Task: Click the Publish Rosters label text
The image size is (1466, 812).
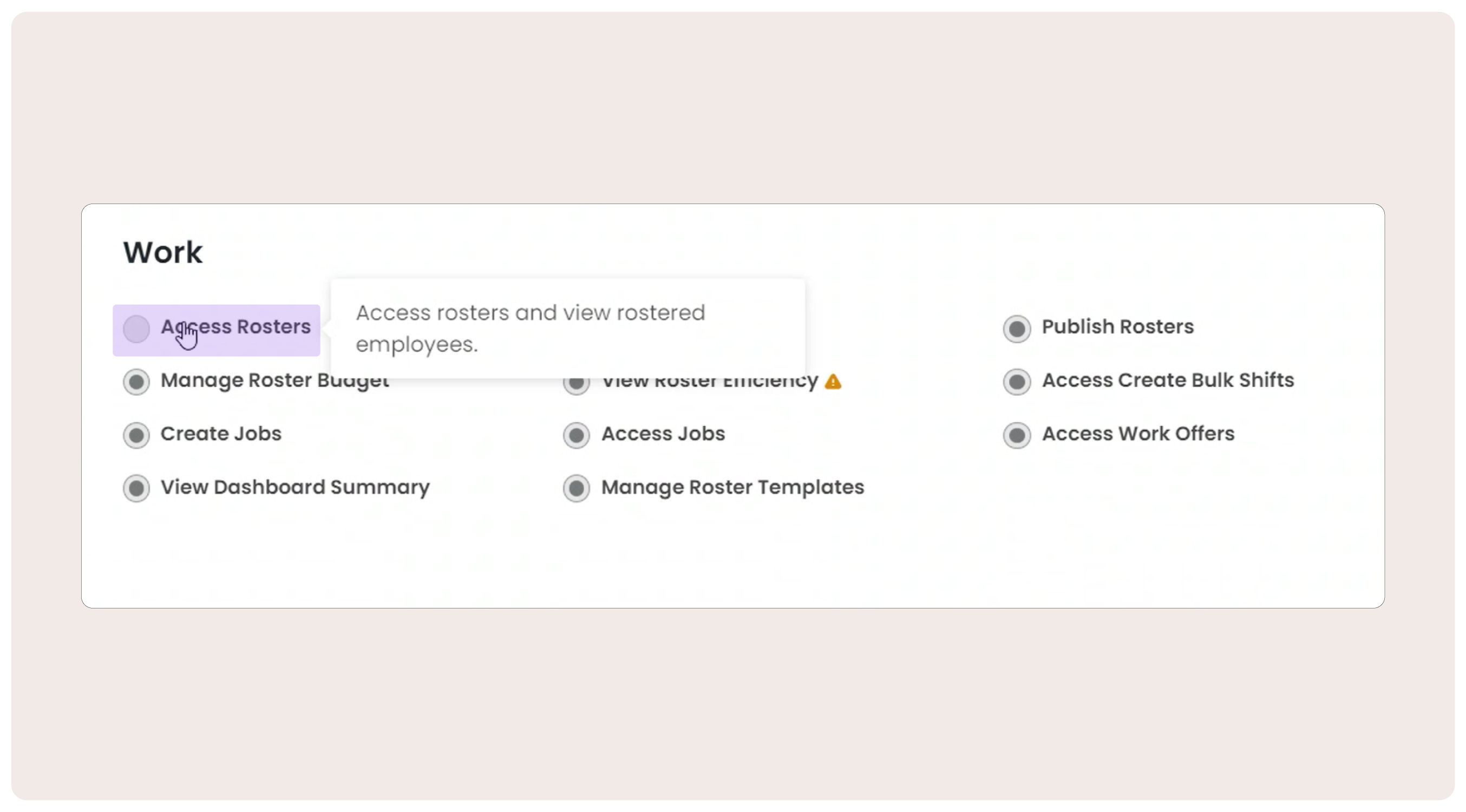Action: (1118, 326)
